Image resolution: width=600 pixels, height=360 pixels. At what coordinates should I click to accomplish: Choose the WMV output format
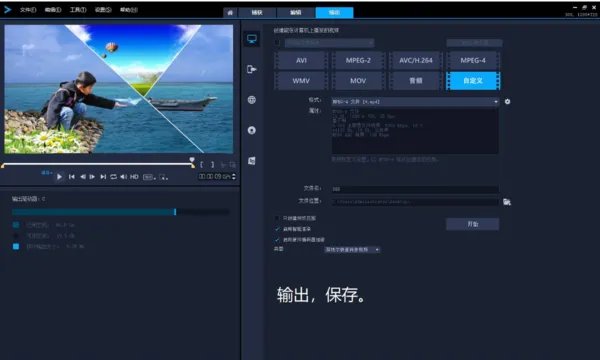tap(301, 81)
